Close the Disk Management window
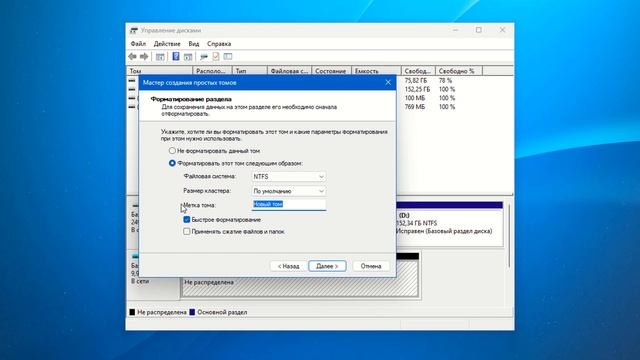The width and height of the screenshot is (640, 360). 502,30
